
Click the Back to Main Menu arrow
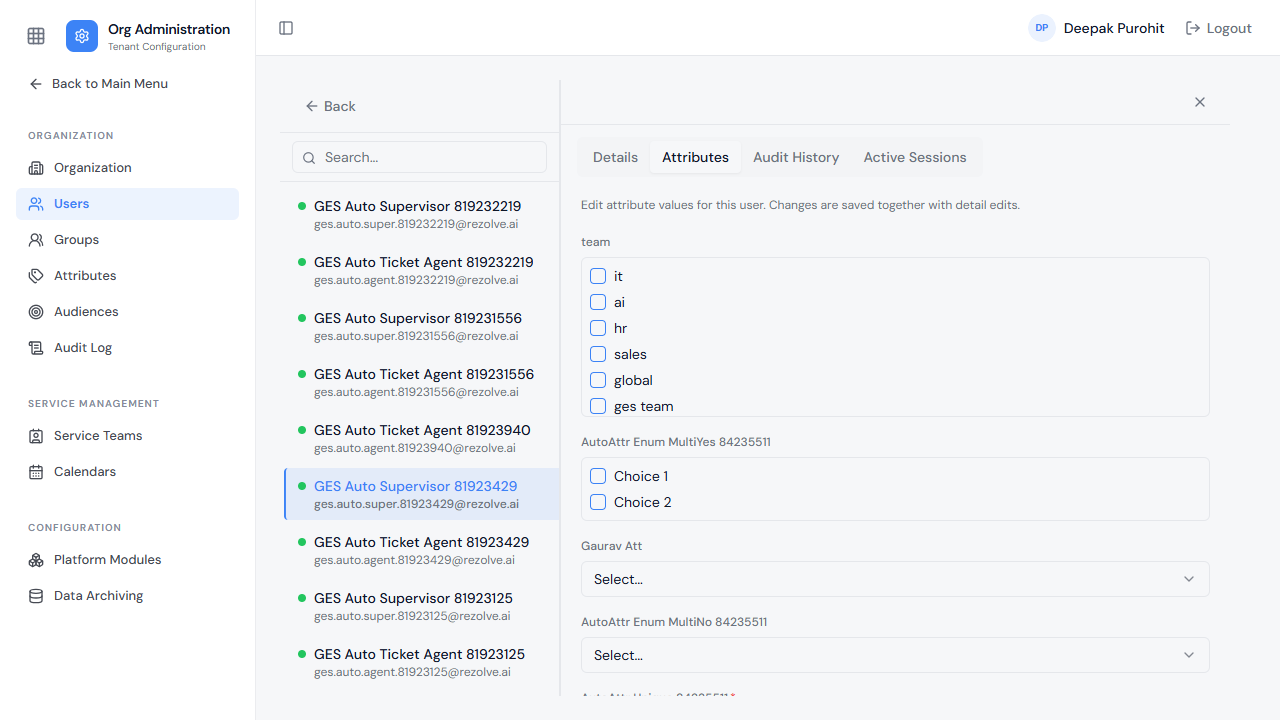(x=36, y=84)
